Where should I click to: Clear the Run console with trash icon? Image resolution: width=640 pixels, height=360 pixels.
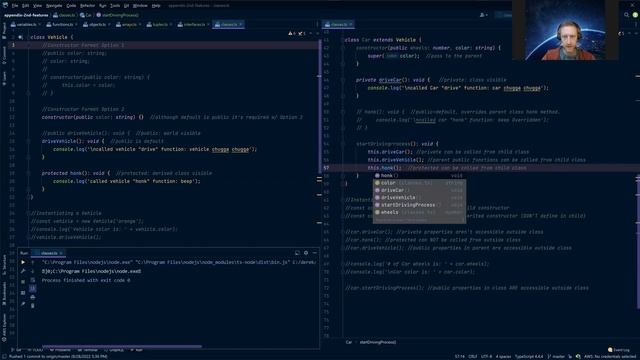(33, 306)
